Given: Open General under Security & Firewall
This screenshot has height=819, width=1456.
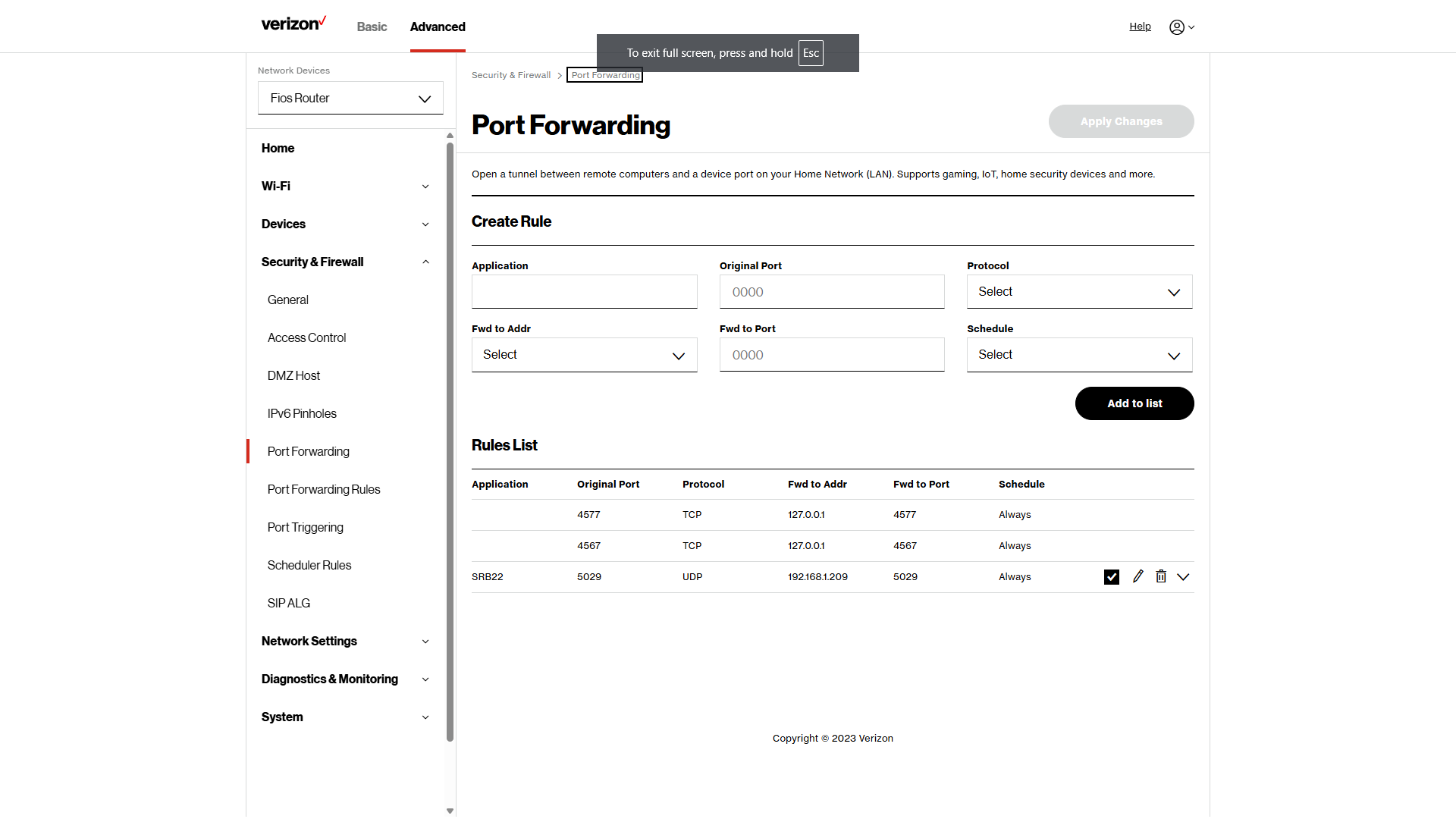Looking at the screenshot, I should [x=287, y=300].
